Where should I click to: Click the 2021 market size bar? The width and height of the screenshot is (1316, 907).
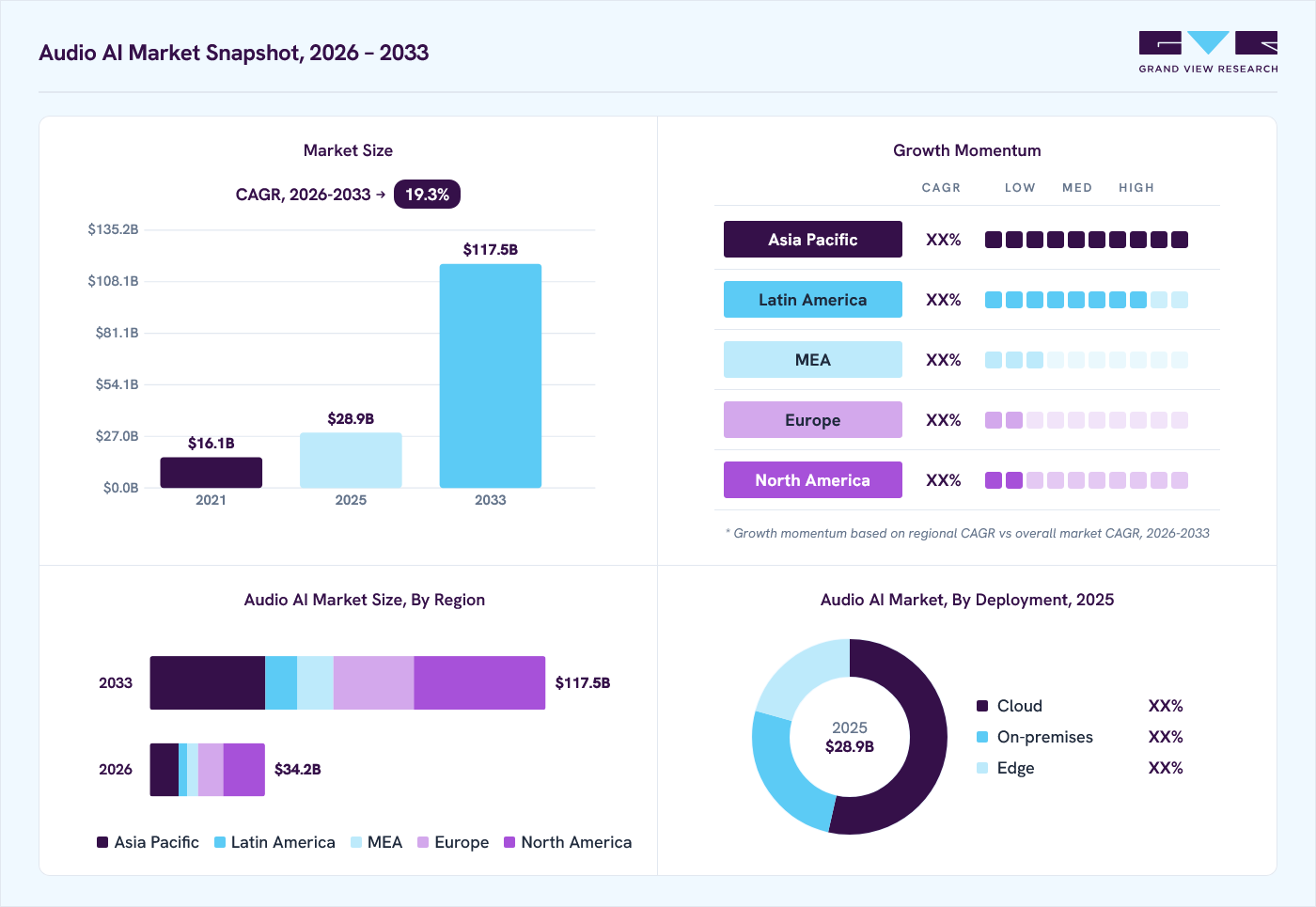(x=211, y=473)
